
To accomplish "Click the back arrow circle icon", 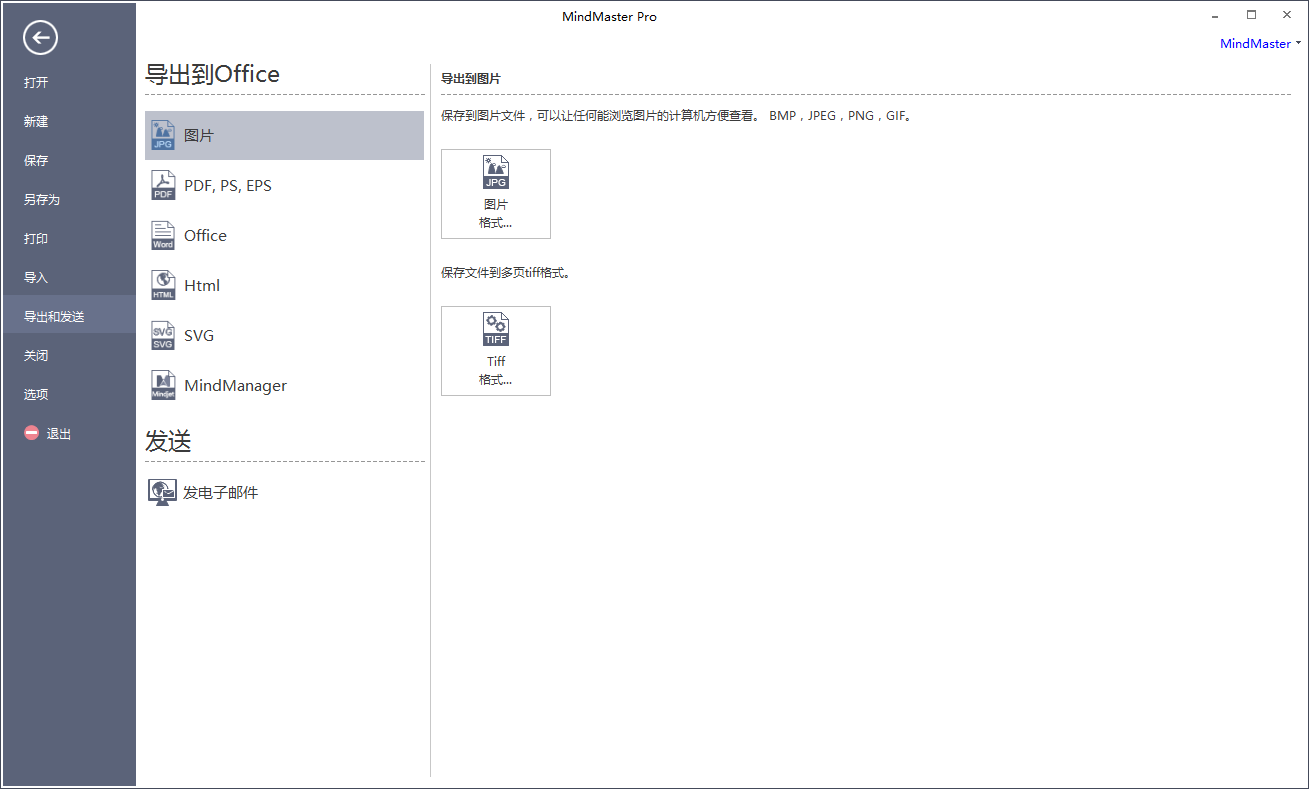I will pyautogui.click(x=40, y=38).
